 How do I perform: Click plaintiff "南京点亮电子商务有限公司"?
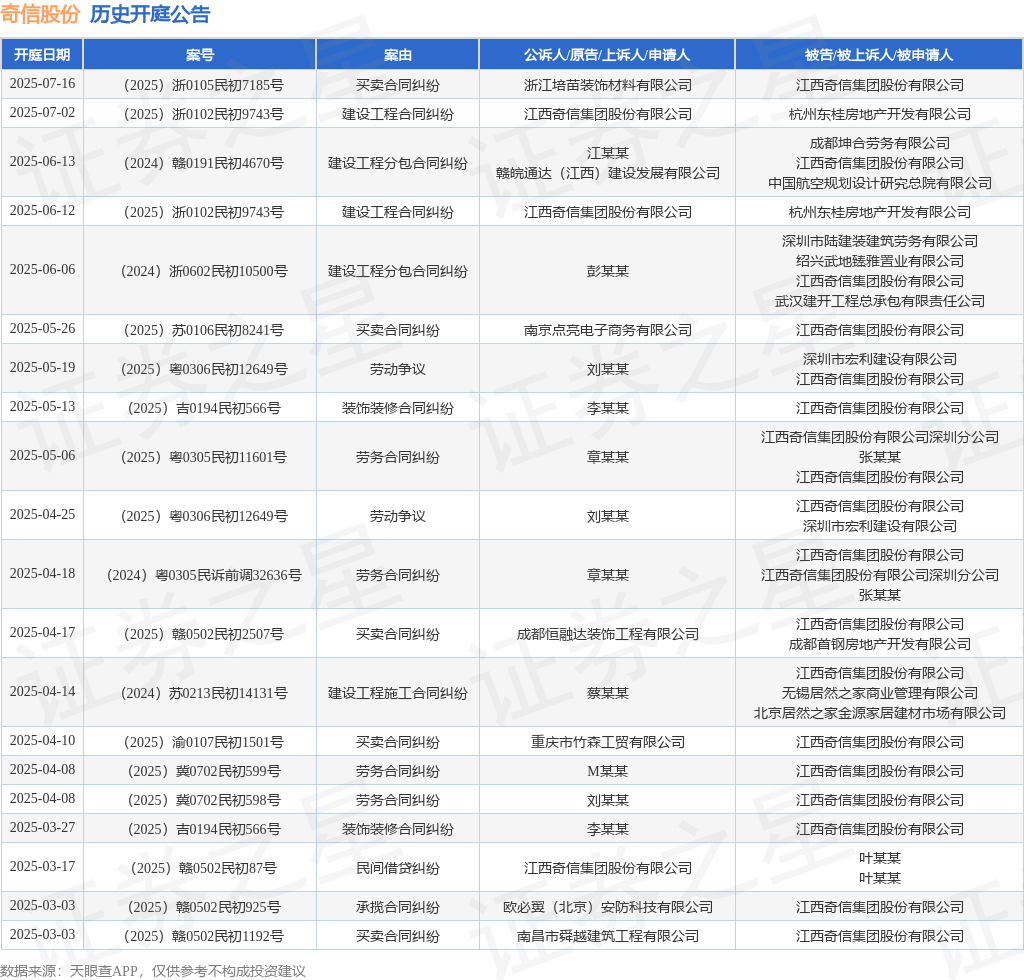(x=607, y=330)
